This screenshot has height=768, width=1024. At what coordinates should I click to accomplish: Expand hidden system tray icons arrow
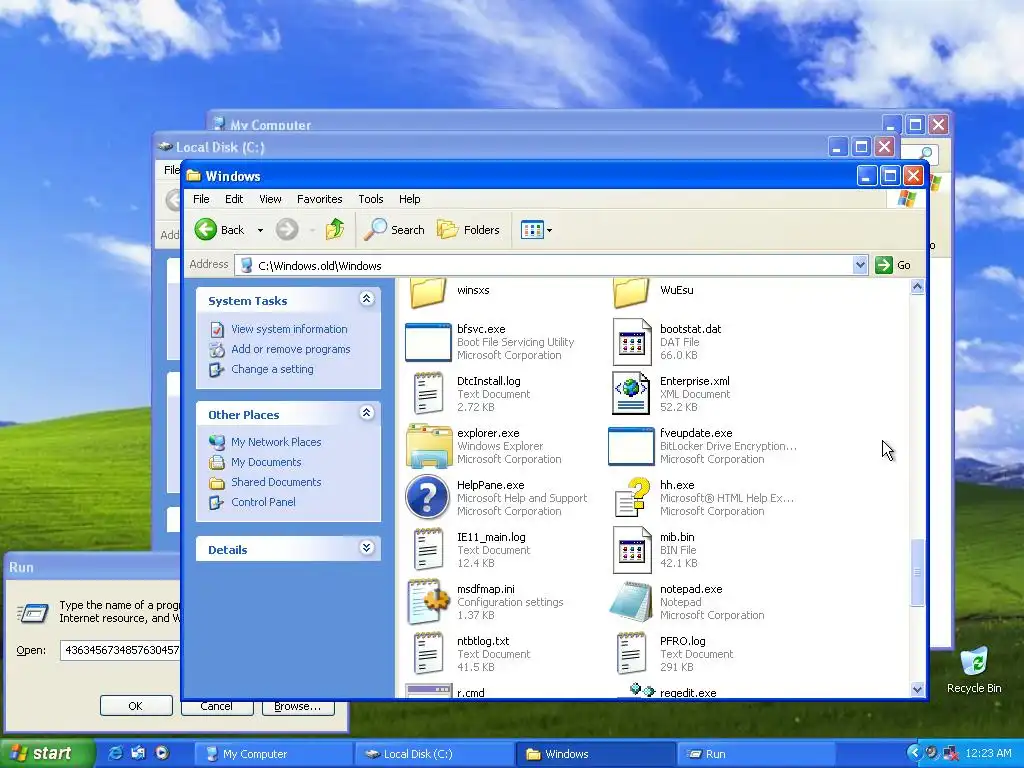914,752
